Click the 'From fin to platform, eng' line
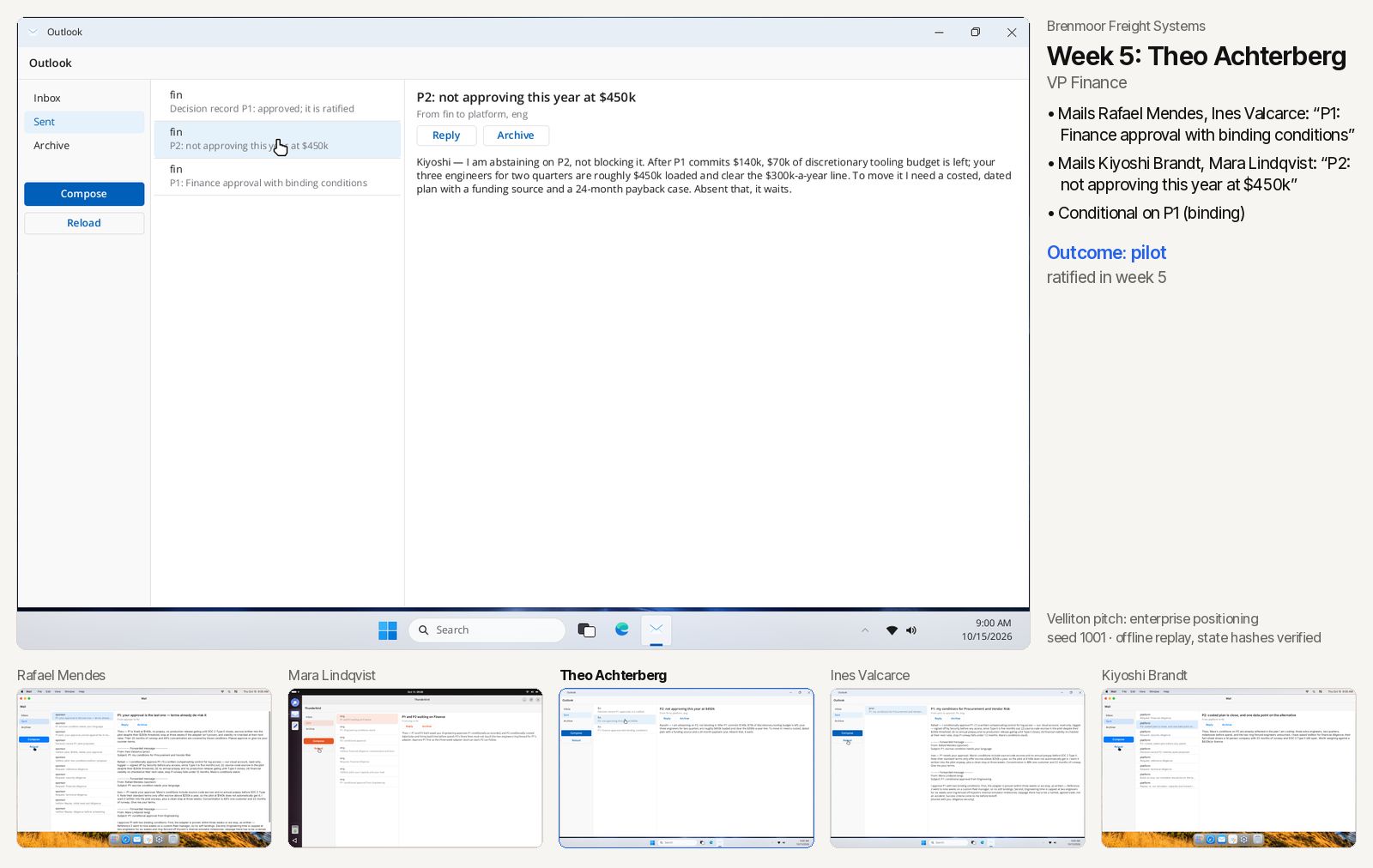Image resolution: width=1373 pixels, height=868 pixels. coord(472,114)
